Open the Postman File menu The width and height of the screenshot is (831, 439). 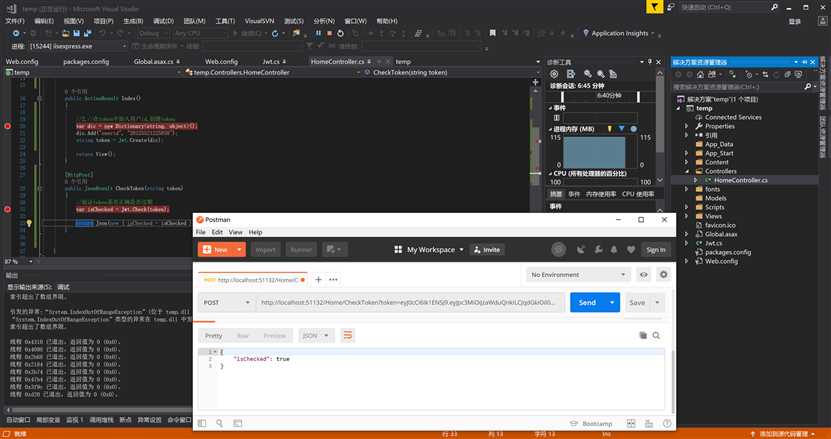coord(200,232)
